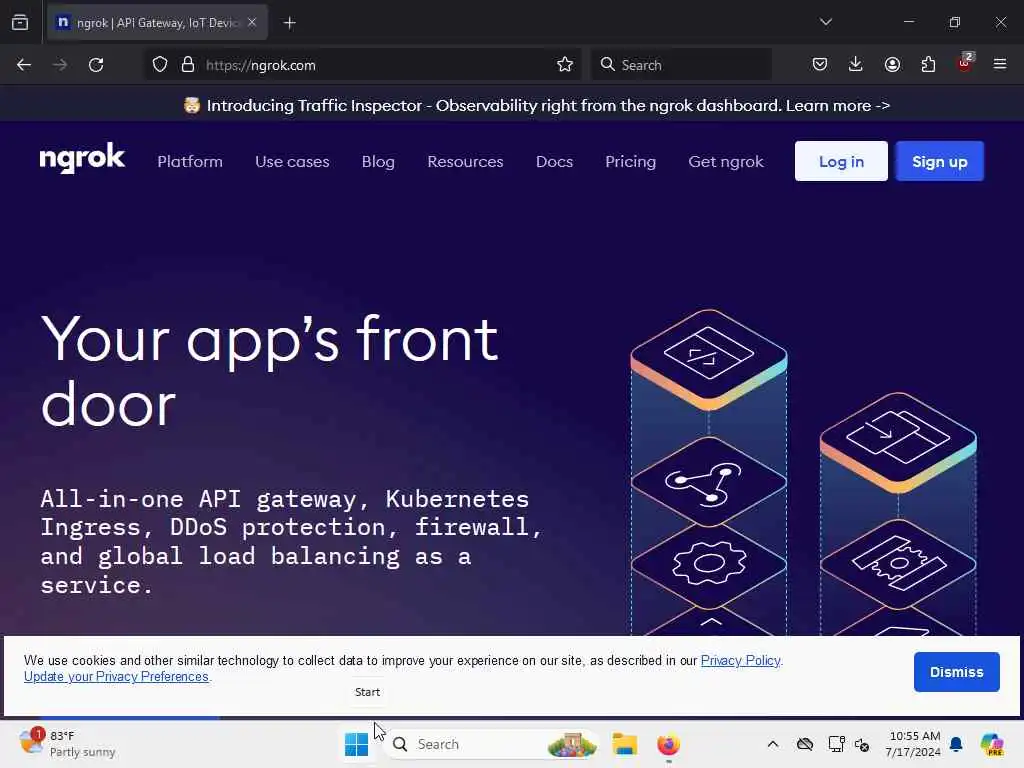Click the ngrok logo
1024x768 pixels.
[82, 159]
